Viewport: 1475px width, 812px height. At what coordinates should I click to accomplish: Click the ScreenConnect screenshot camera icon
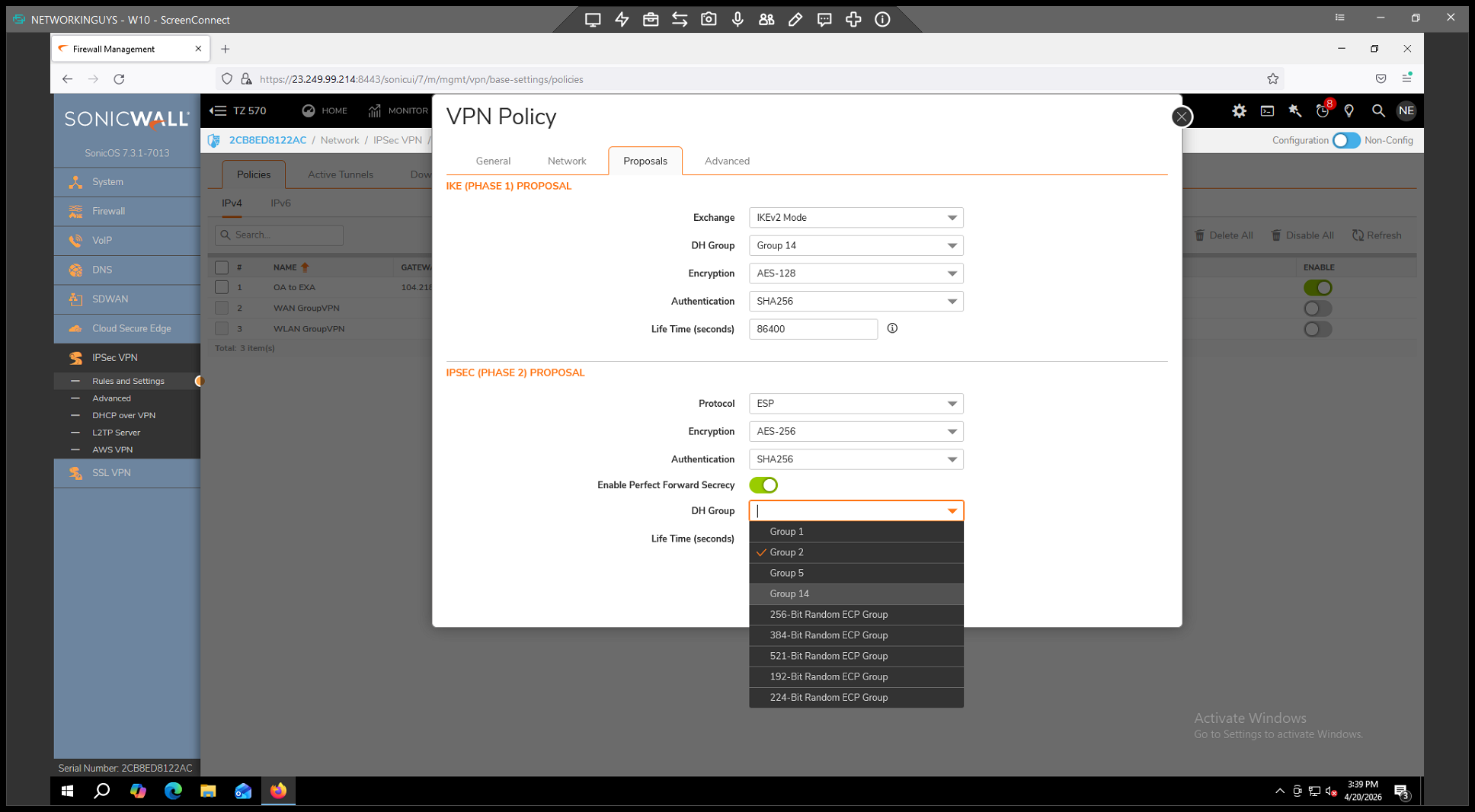click(x=709, y=20)
